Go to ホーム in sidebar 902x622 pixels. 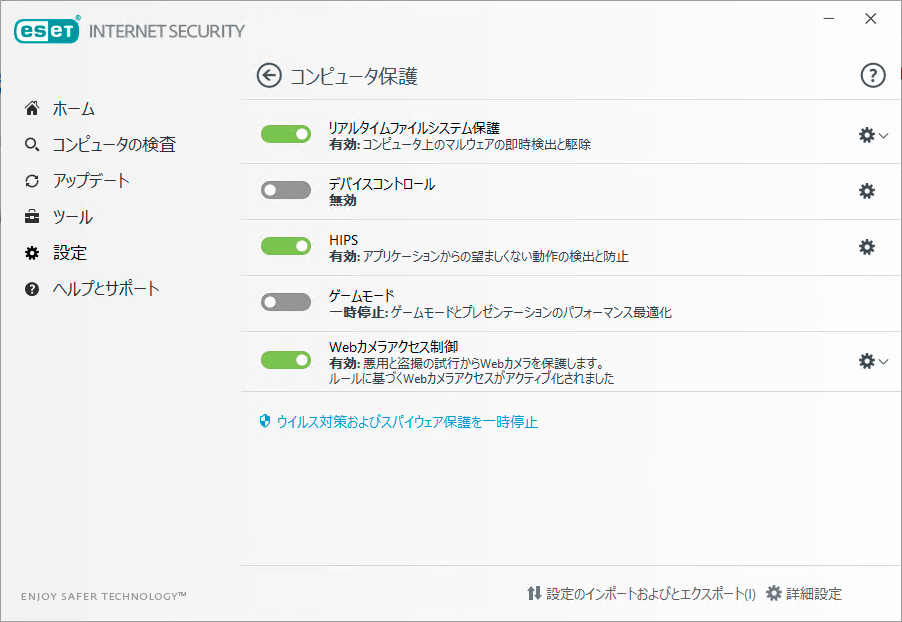coord(74,109)
